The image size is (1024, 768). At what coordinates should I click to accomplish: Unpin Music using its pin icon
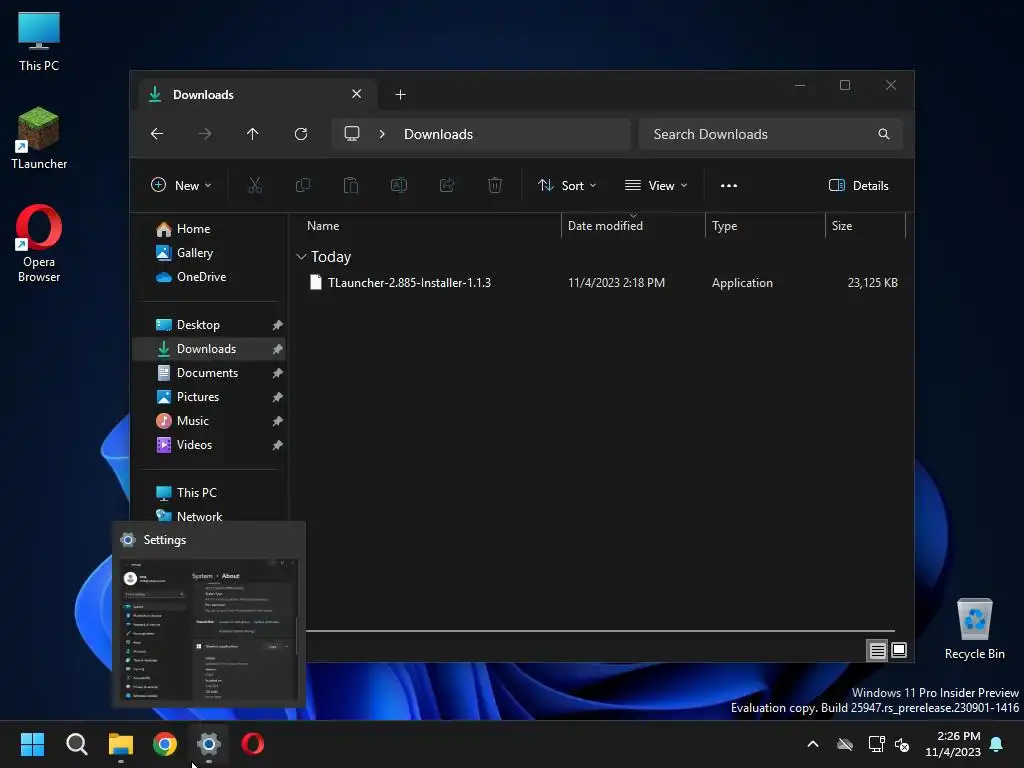(278, 421)
